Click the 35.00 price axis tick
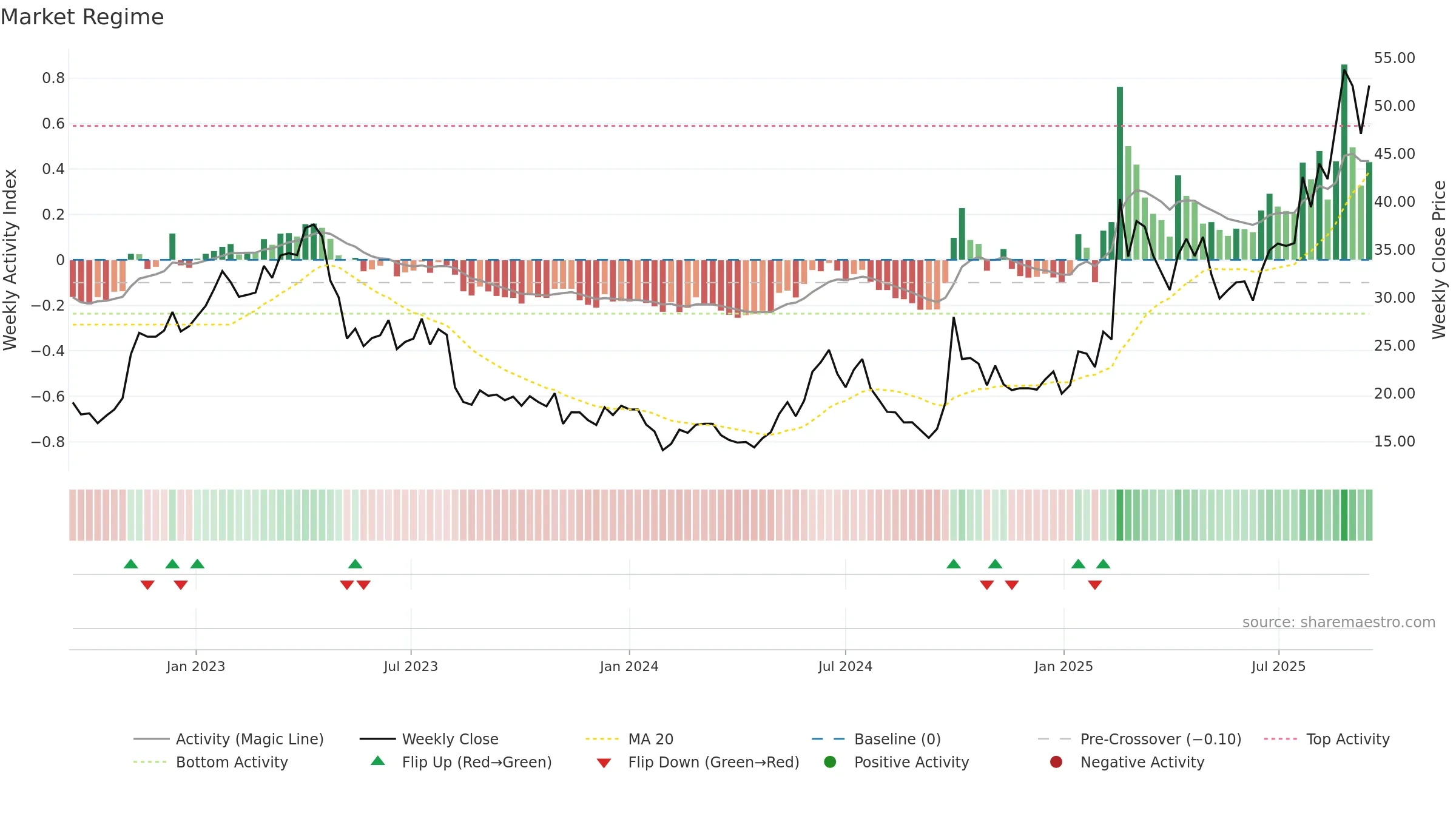The height and width of the screenshot is (819, 1456). pos(1394,250)
